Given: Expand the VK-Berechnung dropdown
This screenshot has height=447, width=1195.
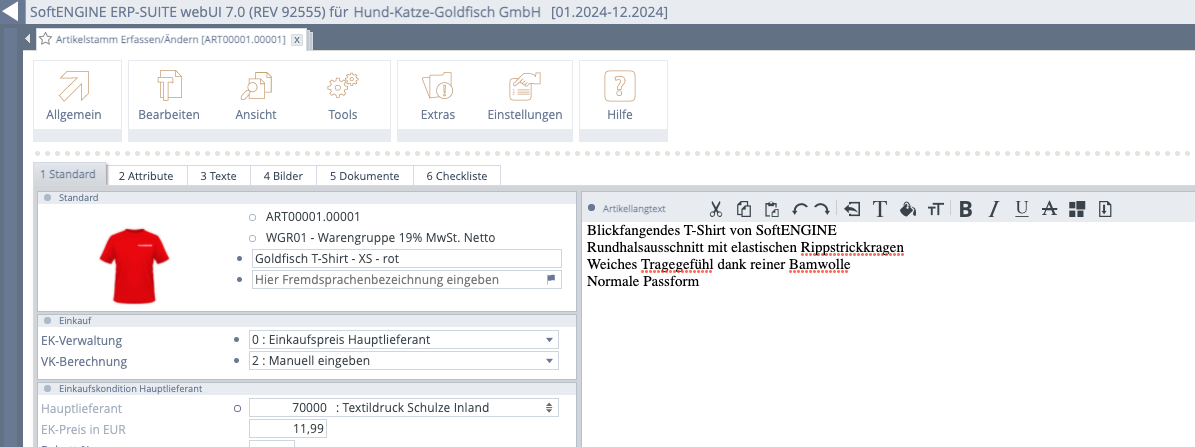Looking at the screenshot, I should [x=549, y=360].
